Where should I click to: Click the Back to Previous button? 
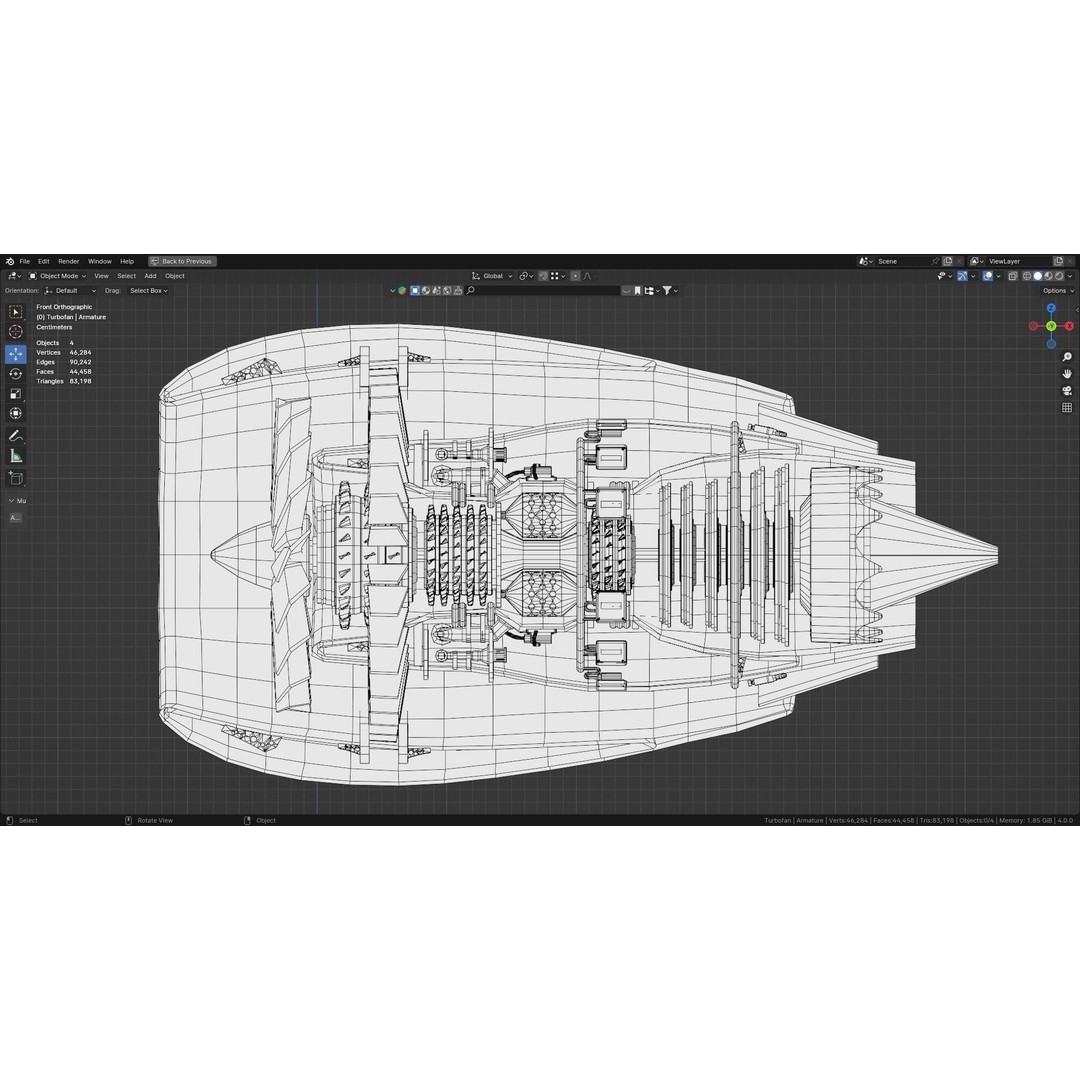182,261
